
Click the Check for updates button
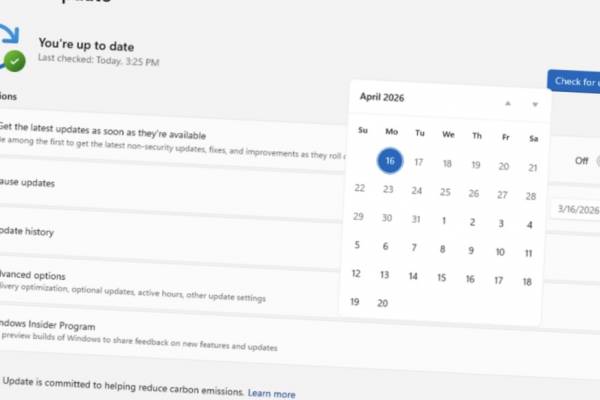(574, 81)
